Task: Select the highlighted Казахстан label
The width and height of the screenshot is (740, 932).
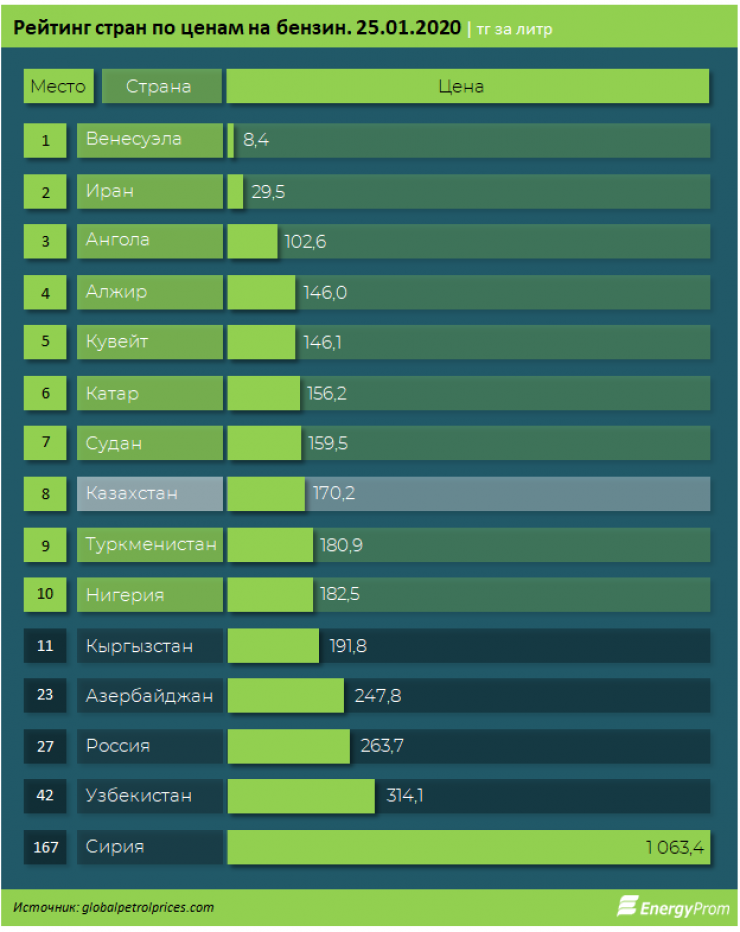Action: (x=150, y=494)
